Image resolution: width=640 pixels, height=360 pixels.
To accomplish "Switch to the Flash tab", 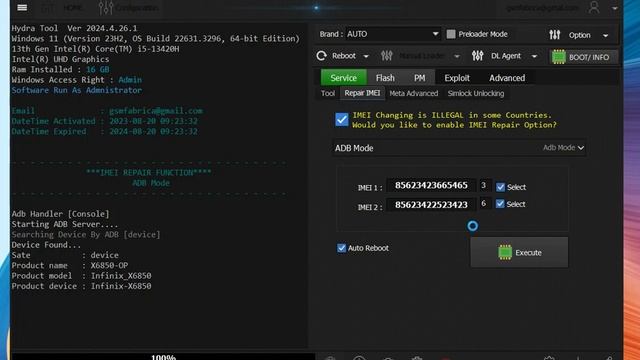I will tap(385, 78).
